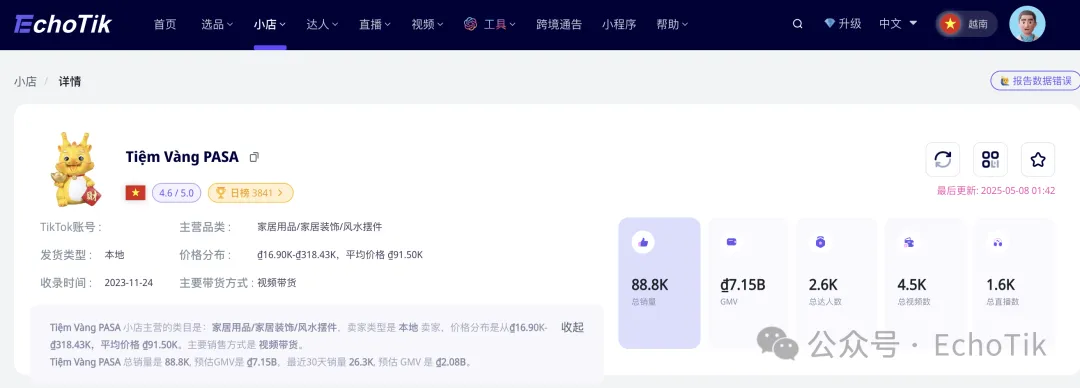This screenshot has height=388, width=1080.
Task: Click 最后更新: 2025-05-08 01:42 text
Action: pos(996,191)
